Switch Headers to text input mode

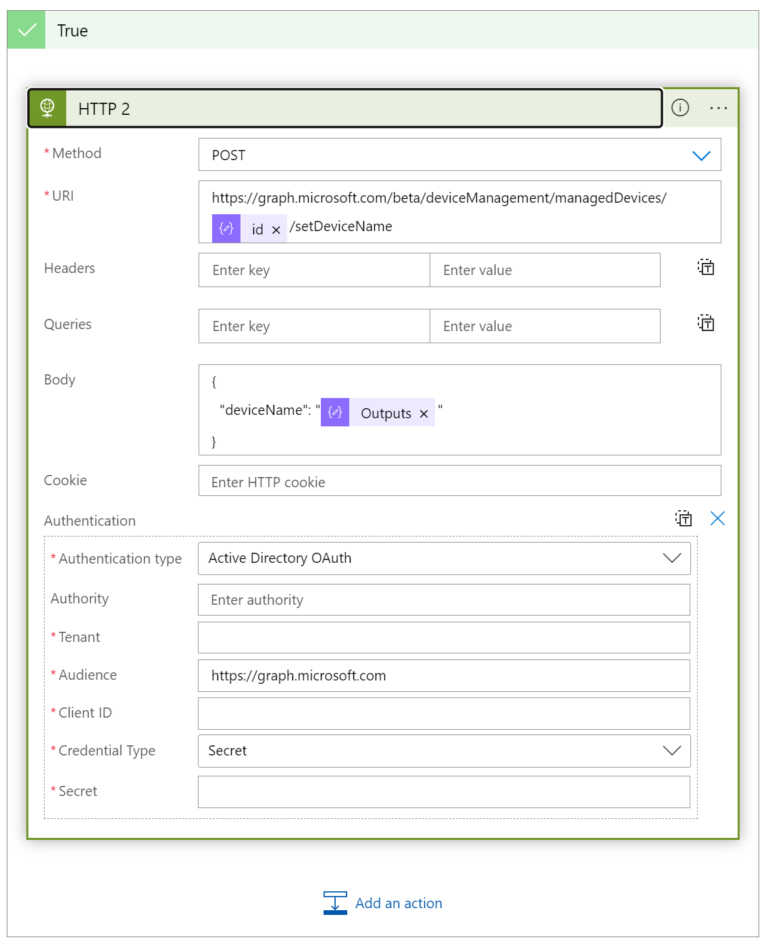pyautogui.click(x=705, y=267)
